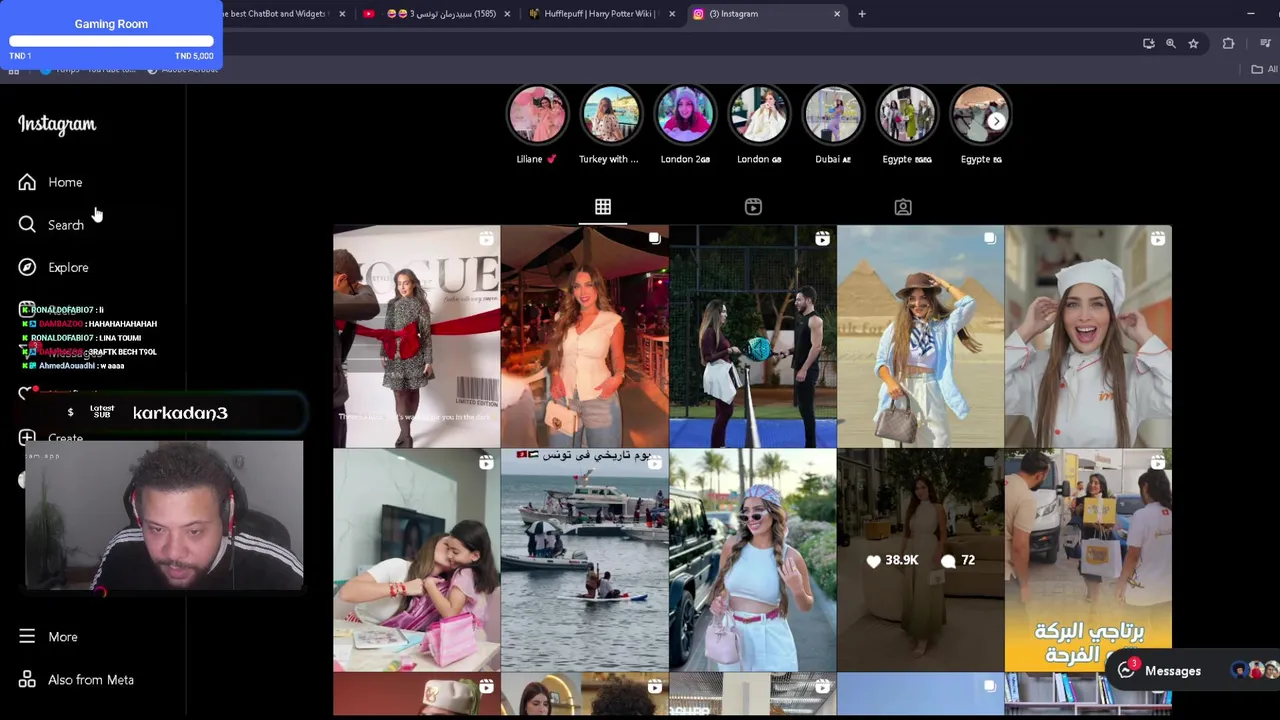This screenshot has width=1280, height=720.
Task: Close the Hufflepuff wiki tab
Action: pos(672,14)
